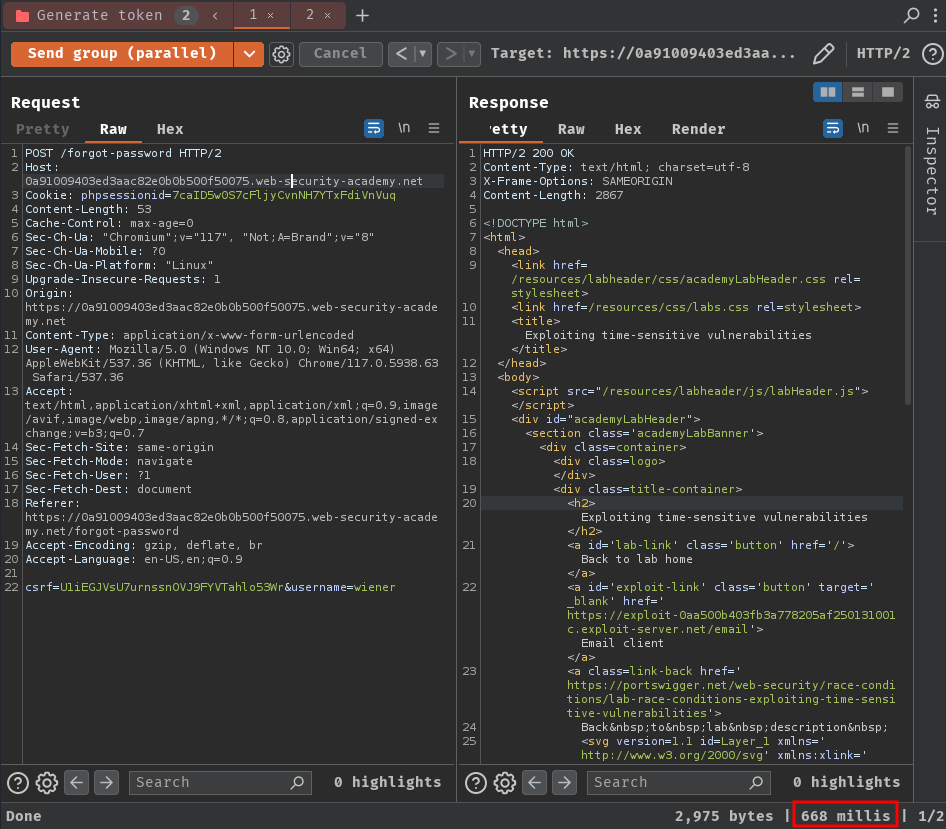
Task: Click request body csrf line
Action: [210, 587]
